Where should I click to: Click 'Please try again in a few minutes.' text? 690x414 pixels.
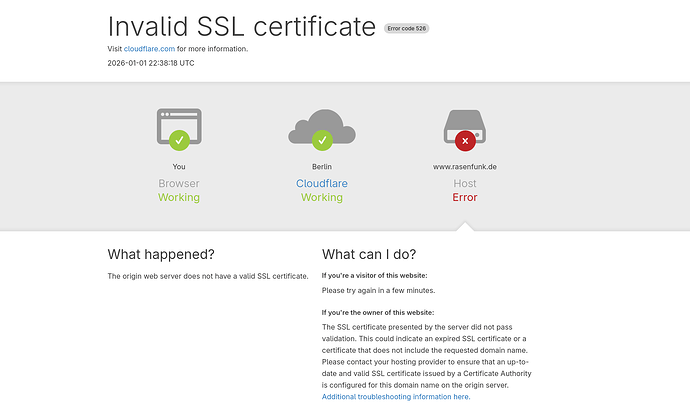[378, 290]
